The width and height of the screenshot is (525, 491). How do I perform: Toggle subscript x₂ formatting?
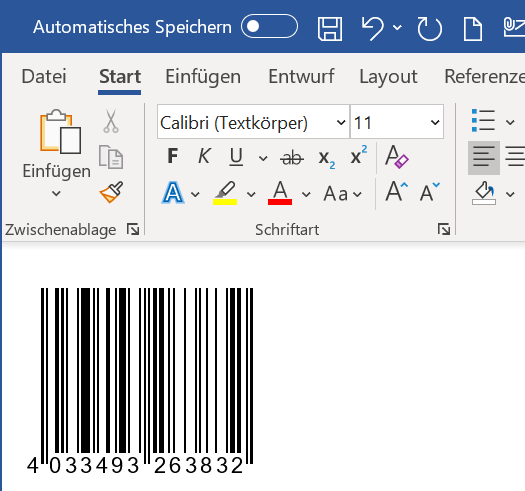[x=326, y=159]
